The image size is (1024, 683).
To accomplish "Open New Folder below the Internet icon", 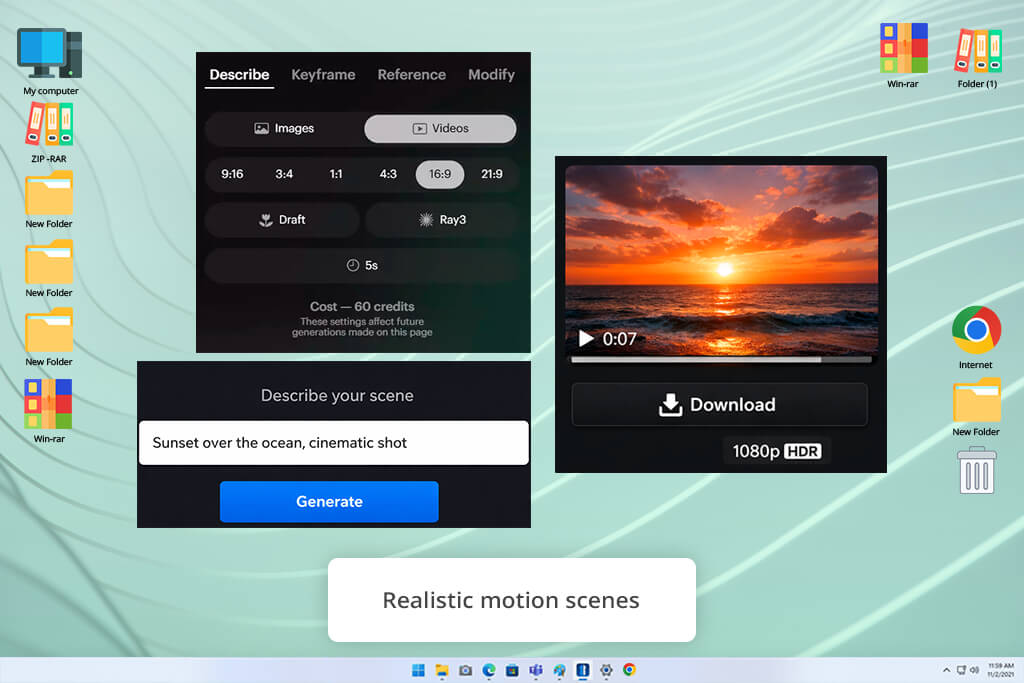I will pyautogui.click(x=976, y=407).
